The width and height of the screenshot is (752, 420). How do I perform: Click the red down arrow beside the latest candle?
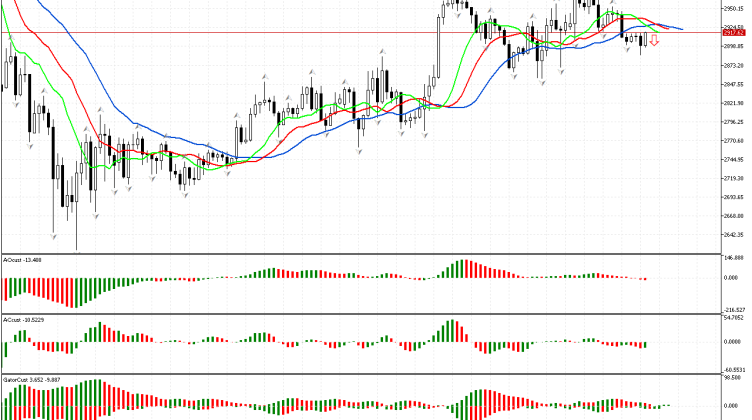click(x=655, y=41)
